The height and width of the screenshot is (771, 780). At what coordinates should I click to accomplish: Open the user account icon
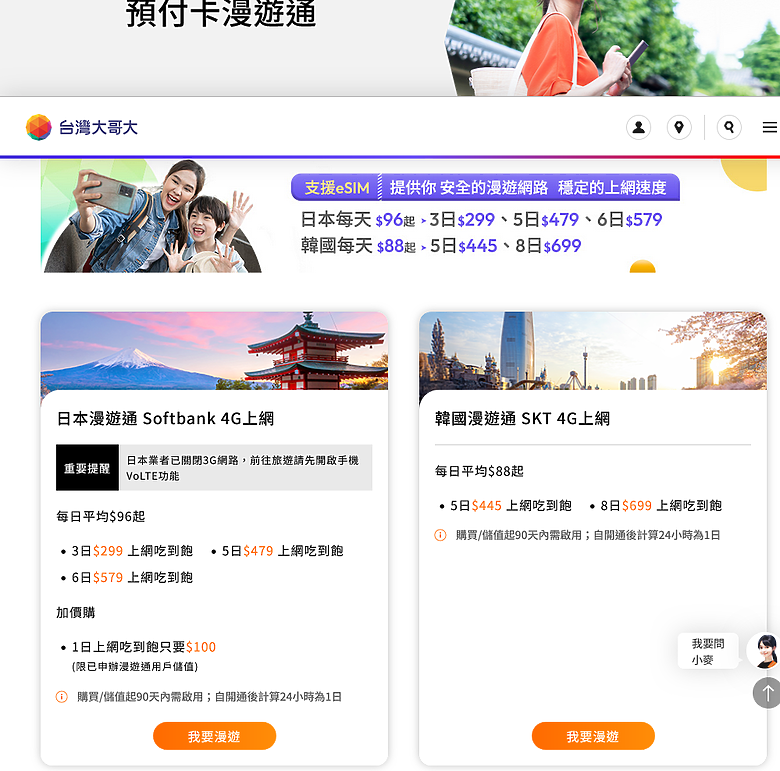coord(638,127)
